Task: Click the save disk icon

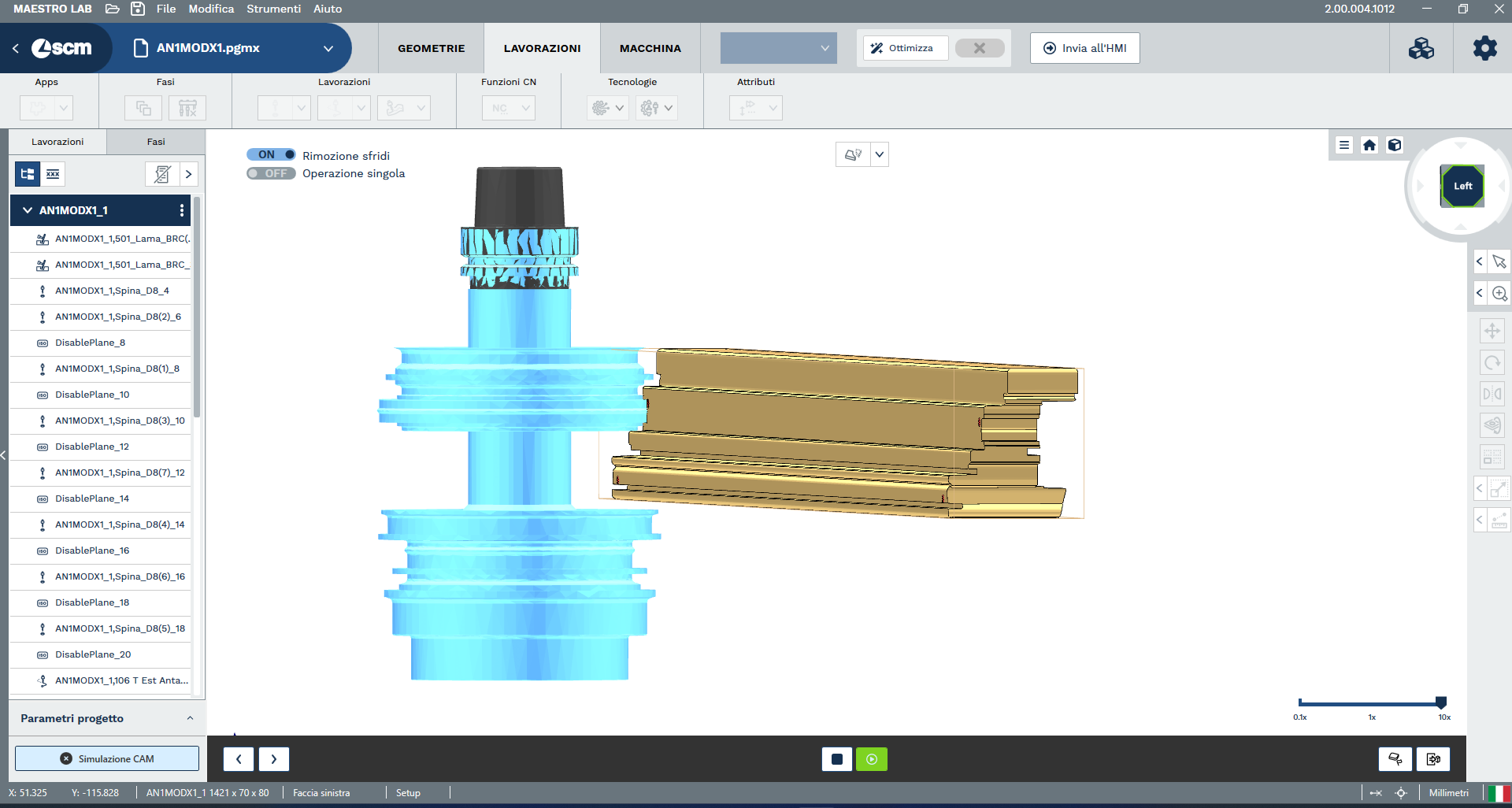Action: pyautogui.click(x=138, y=9)
